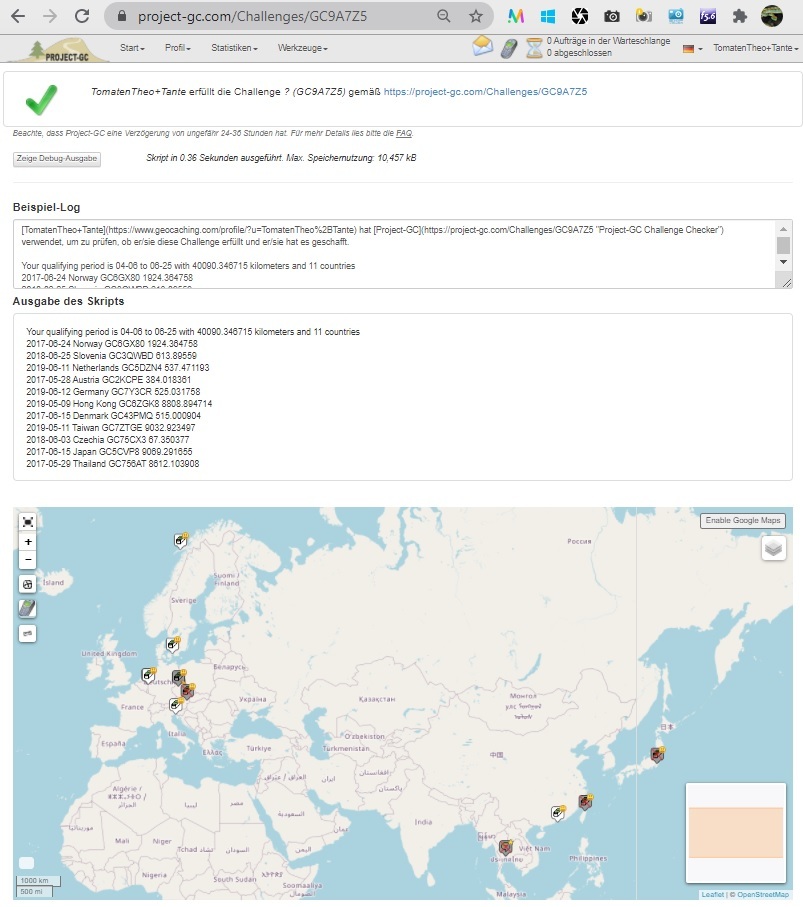Click the Thailand GC756AT output line
Image resolution: width=803 pixels, height=907 pixels.
(x=113, y=464)
